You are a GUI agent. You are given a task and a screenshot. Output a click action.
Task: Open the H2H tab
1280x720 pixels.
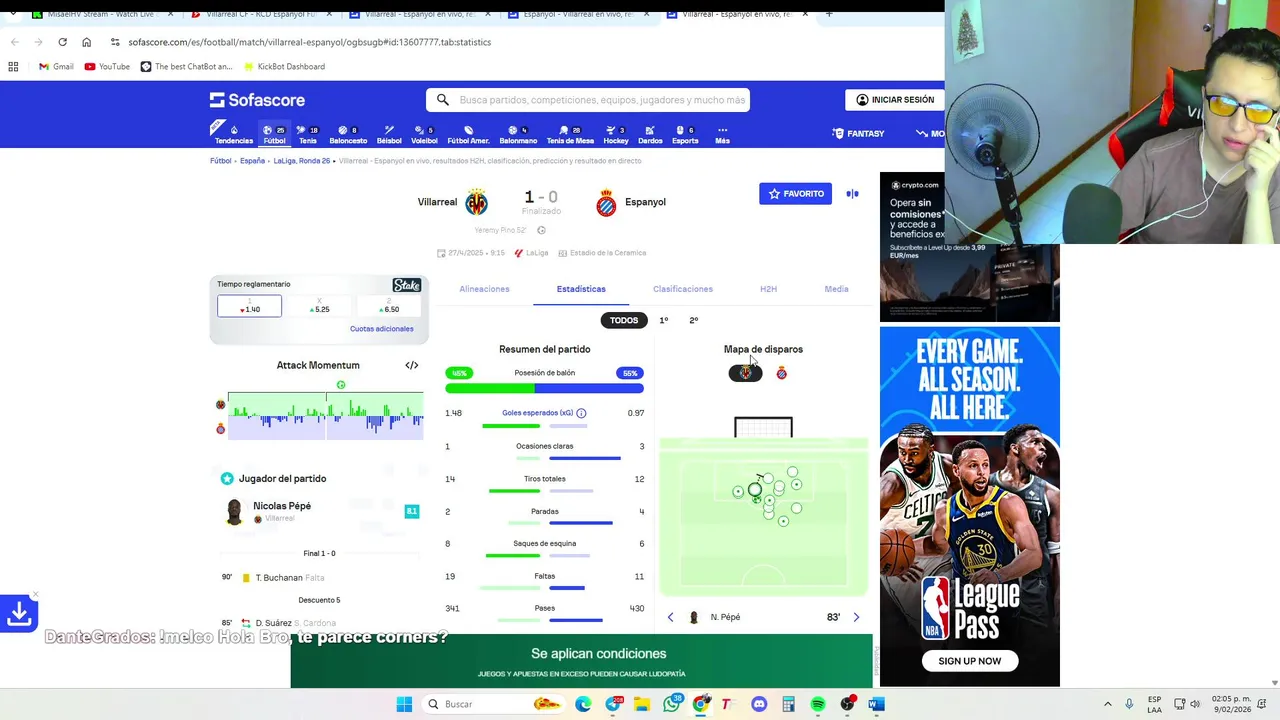(x=768, y=289)
